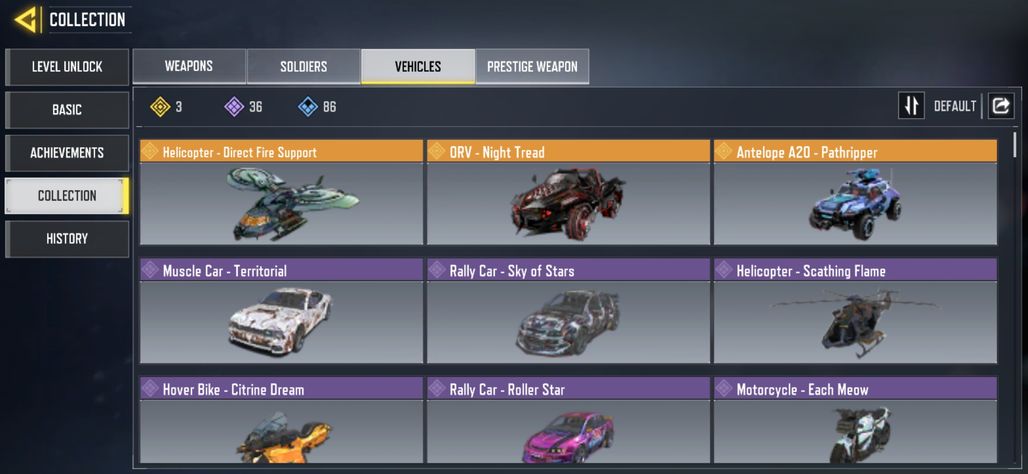This screenshot has width=1028, height=474.
Task: Select the Helicopter Direct Fire Support thumbnail
Action: 281,204
